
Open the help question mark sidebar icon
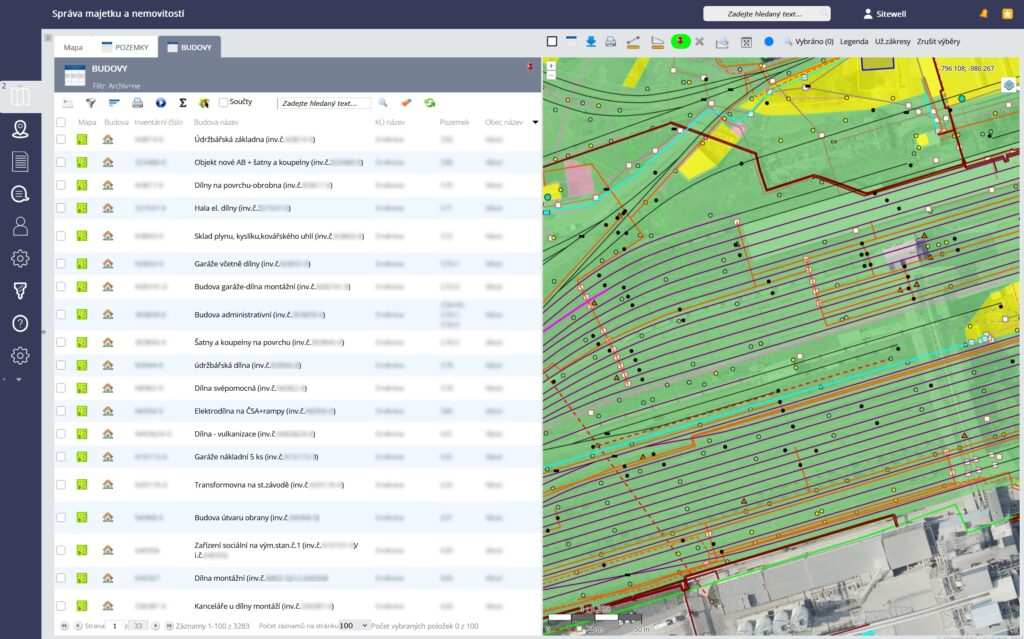coord(20,323)
